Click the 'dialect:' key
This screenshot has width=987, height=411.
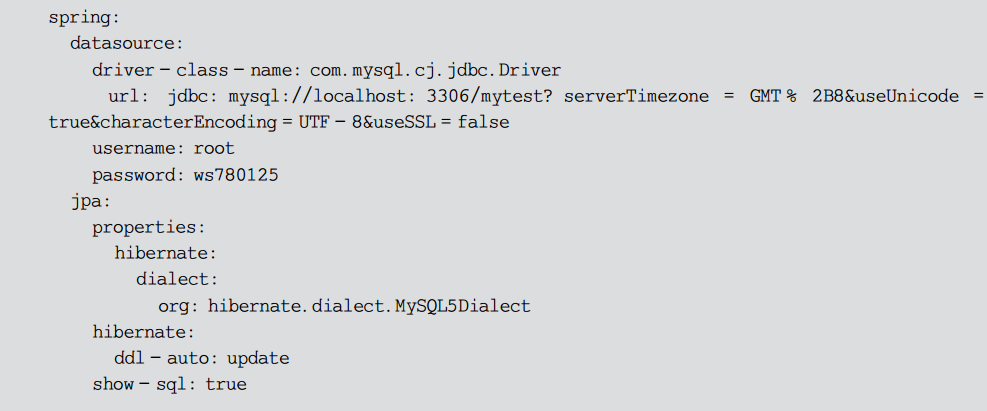tap(176, 279)
